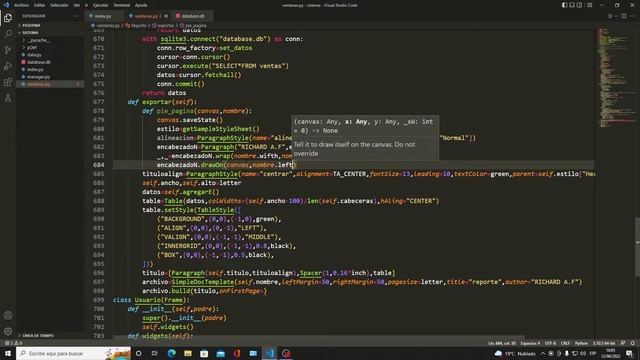Open File Explorer from the taskbar
Screen dimensions: 640x360
188,353
